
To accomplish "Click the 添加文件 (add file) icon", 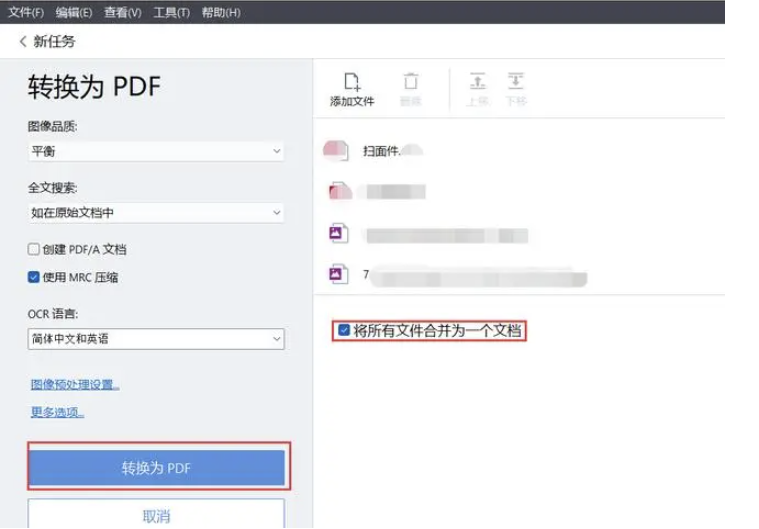I will [352, 83].
